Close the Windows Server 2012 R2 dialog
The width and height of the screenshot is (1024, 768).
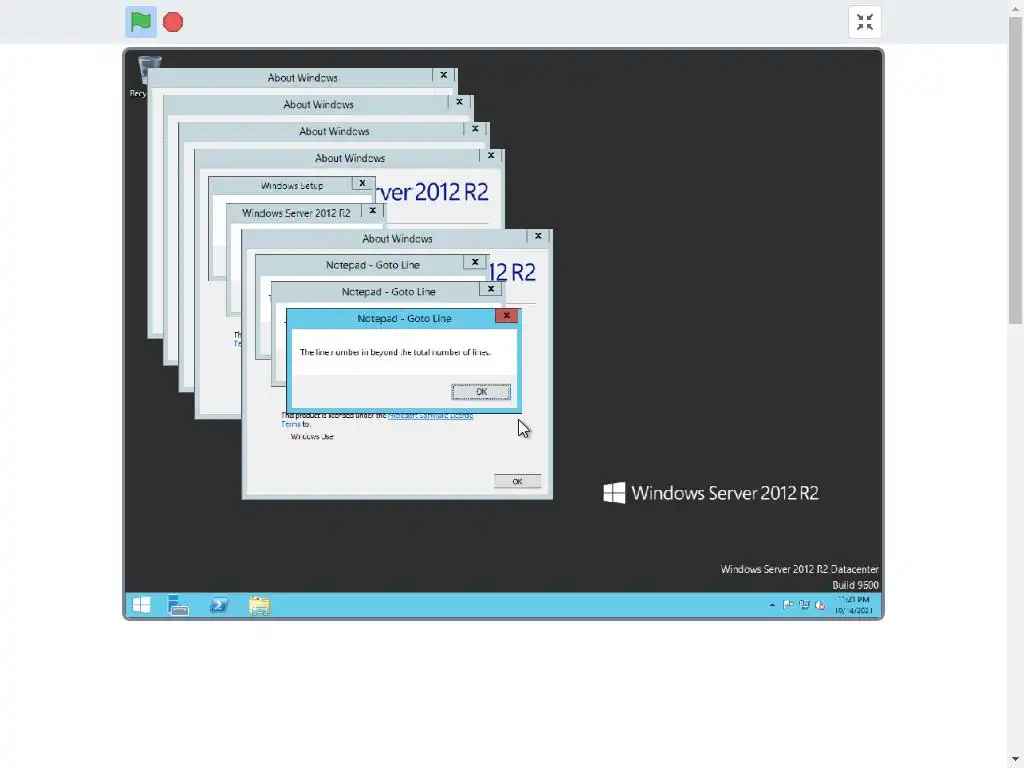[372, 211]
